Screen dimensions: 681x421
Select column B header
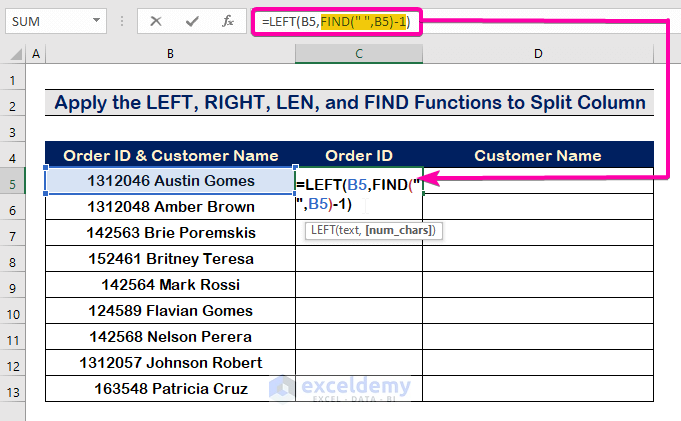[x=170, y=53]
